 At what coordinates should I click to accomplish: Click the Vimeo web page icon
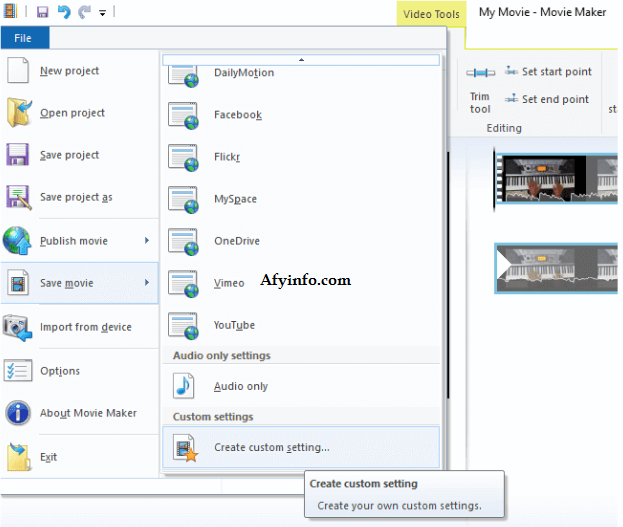(x=183, y=285)
